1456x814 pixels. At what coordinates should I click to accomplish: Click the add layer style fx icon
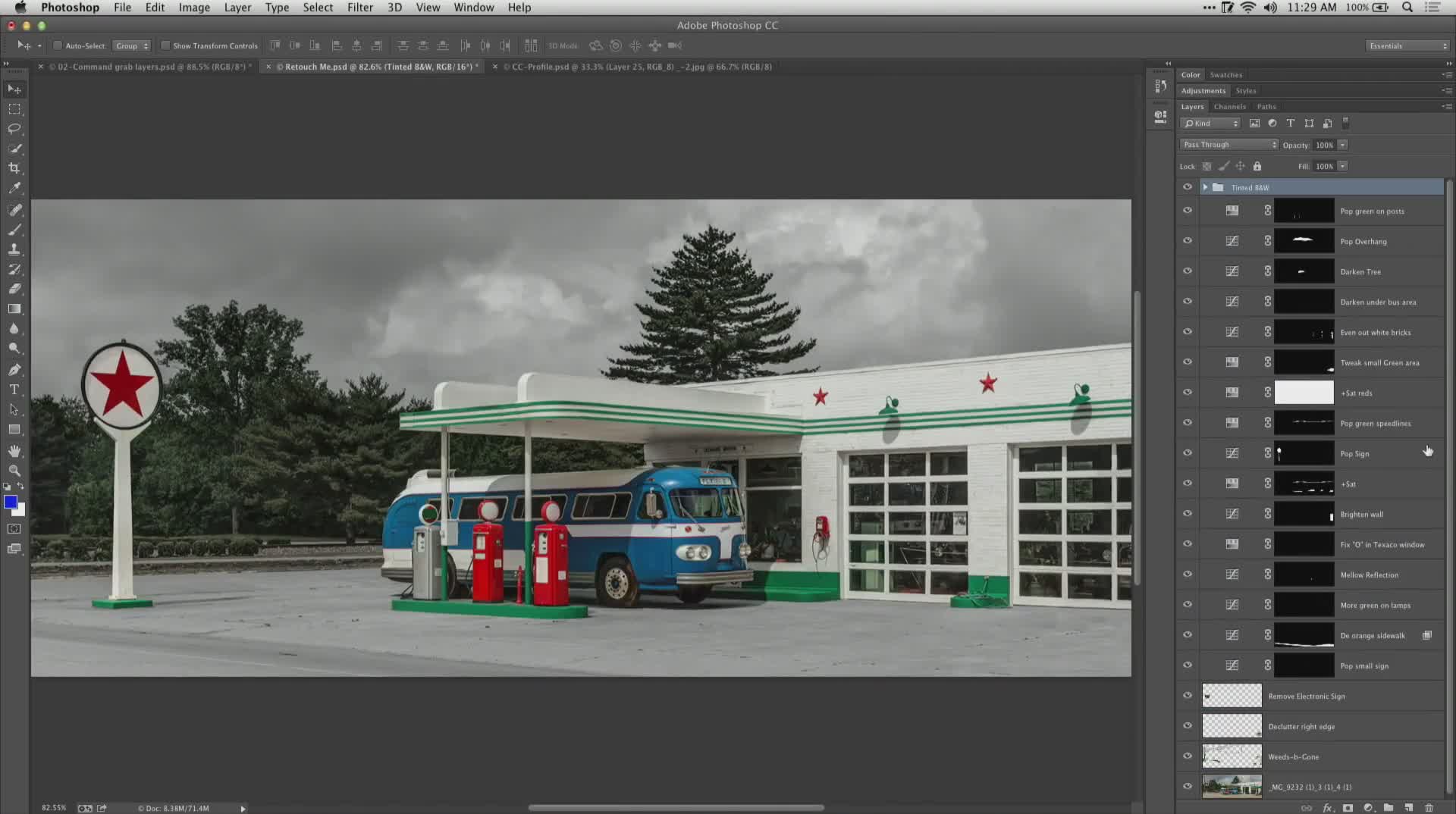point(1327,808)
